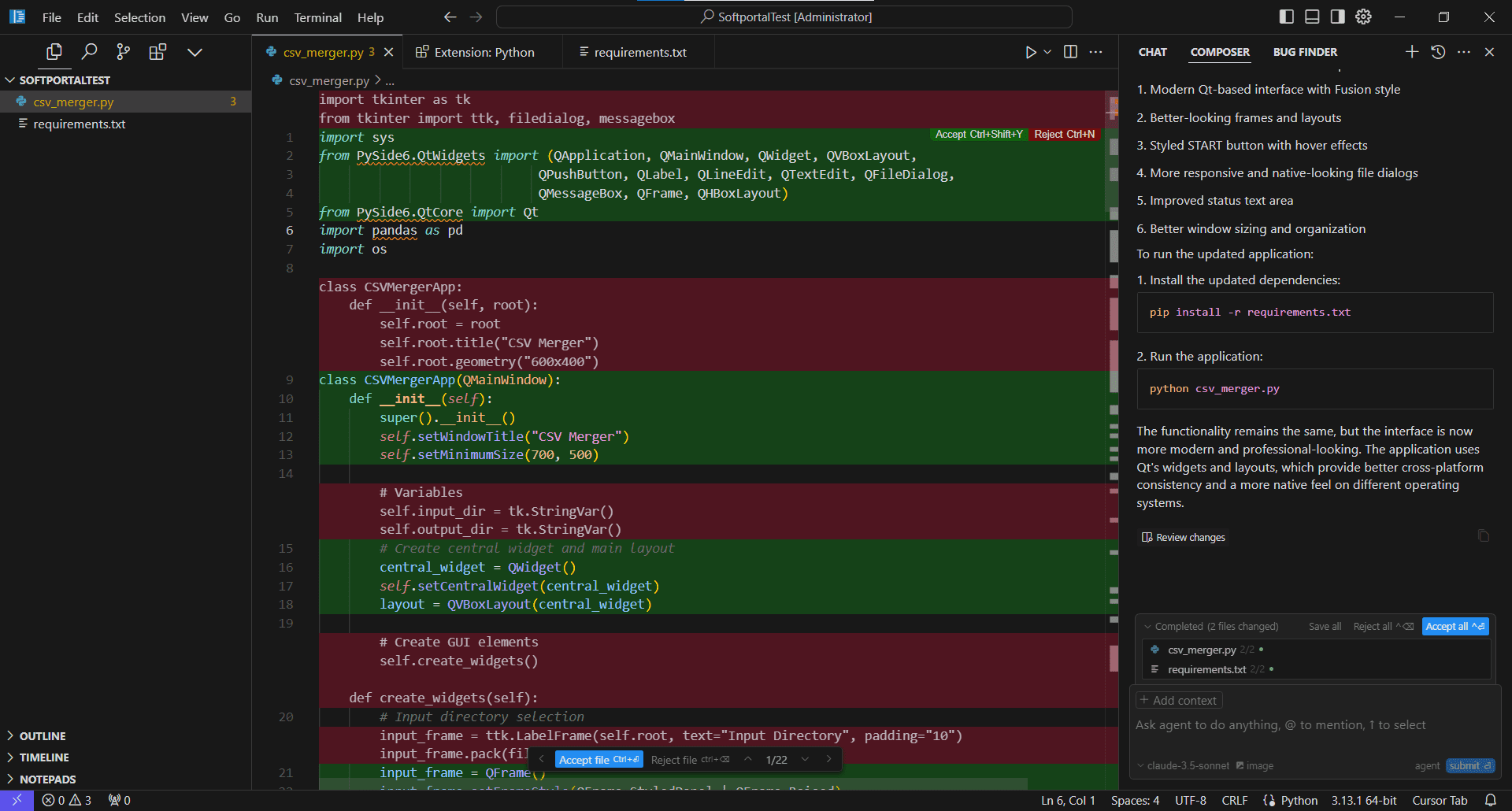
Task: Split the editor to the right
Action: point(1070,52)
